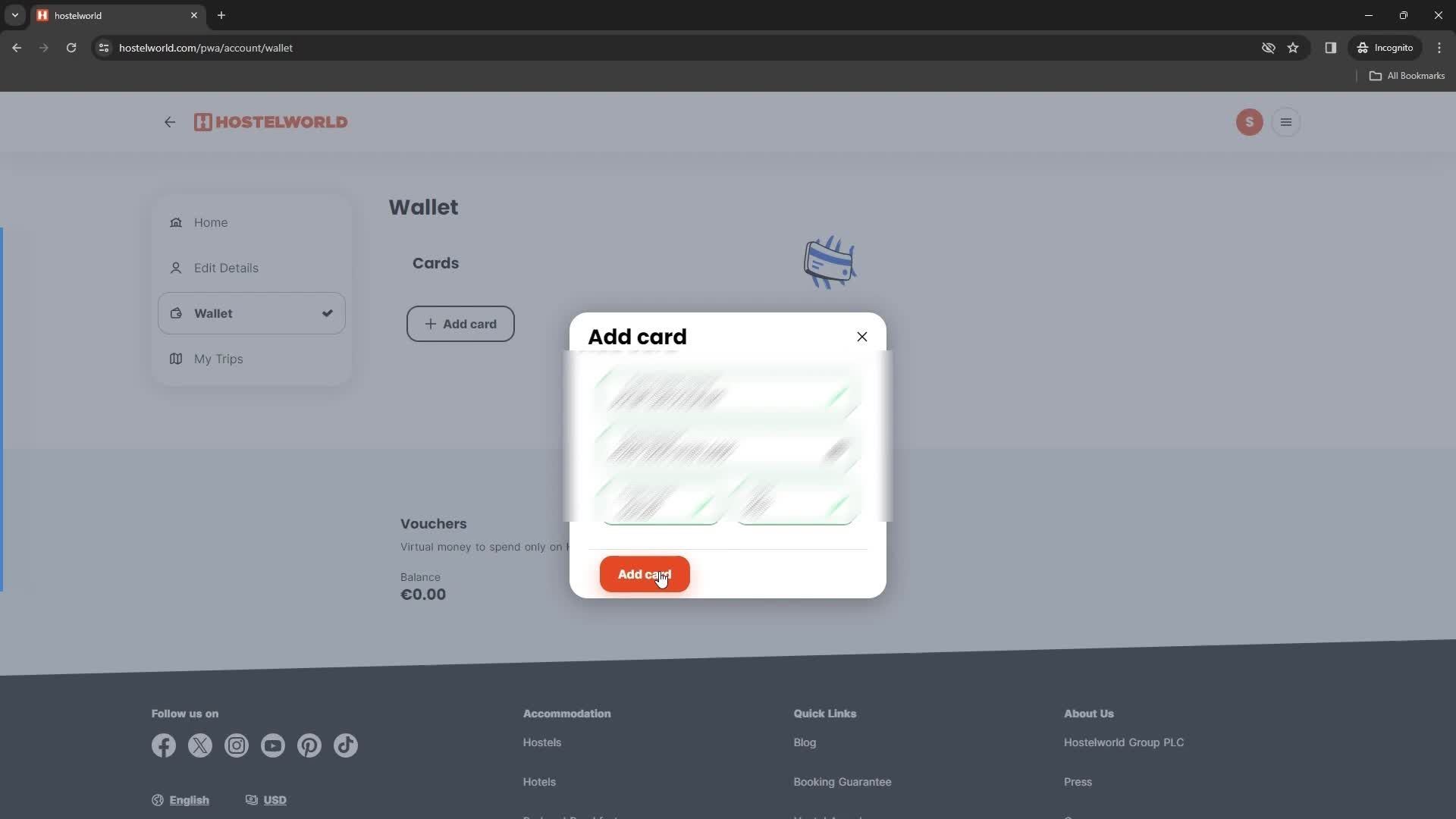Click the hamburger menu icon
1456x819 pixels.
click(1287, 122)
